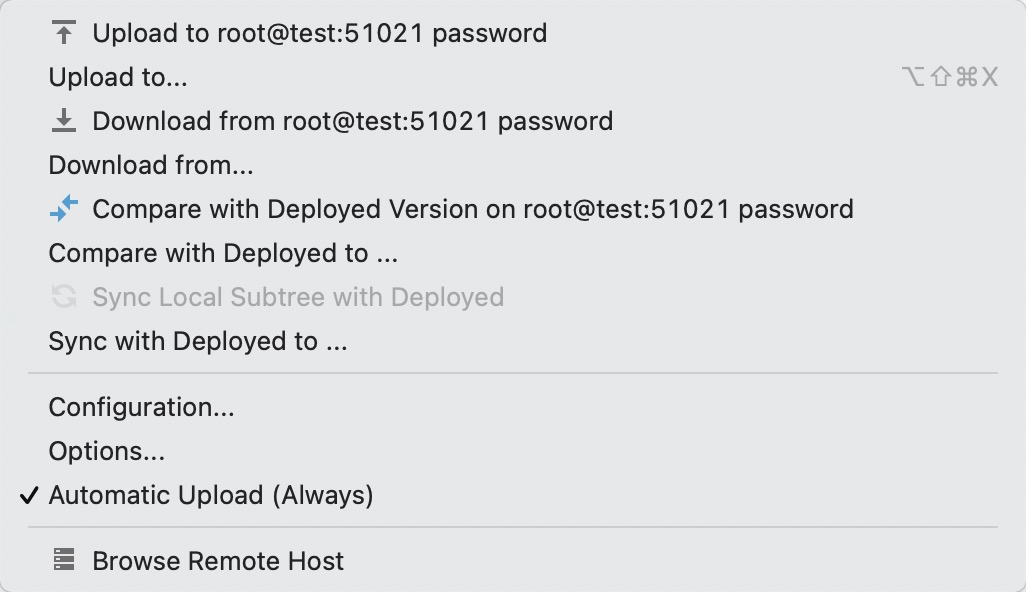Viewport: 1026px width, 592px height.
Task: Click the Upload to... keyboard shortcut hint
Action: [949, 77]
